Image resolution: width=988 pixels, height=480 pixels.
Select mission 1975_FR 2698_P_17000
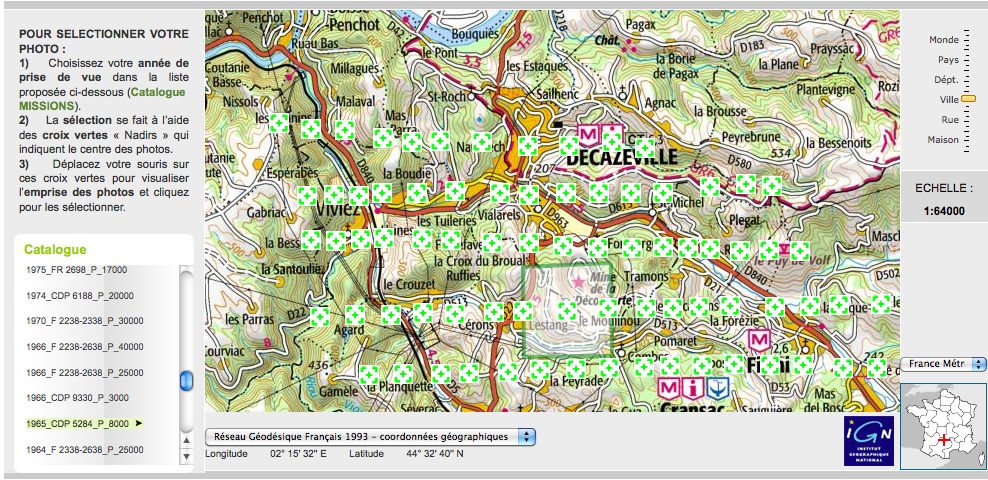[x=76, y=270]
